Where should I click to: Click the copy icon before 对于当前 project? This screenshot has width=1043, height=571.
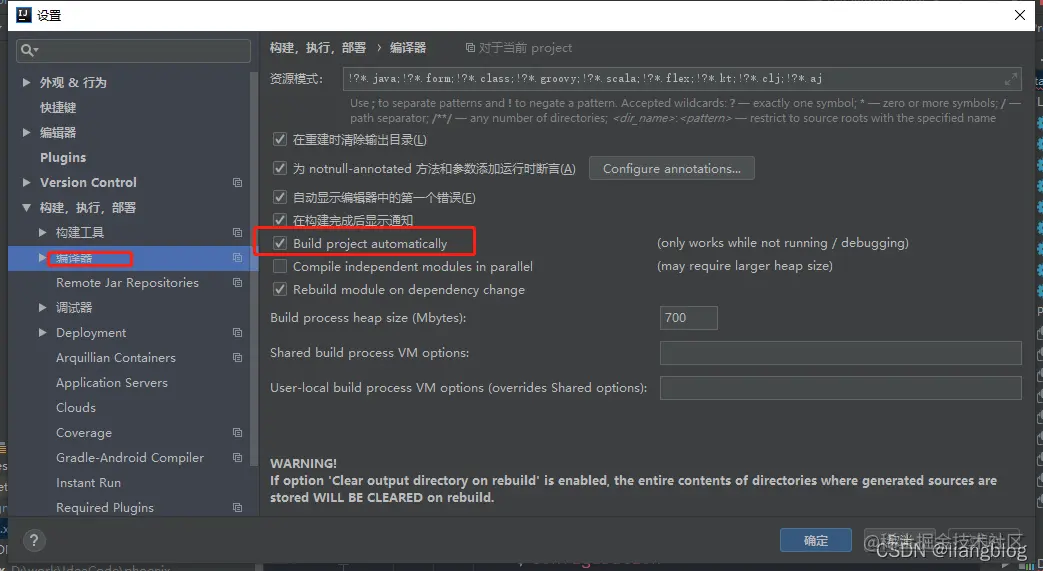click(470, 48)
